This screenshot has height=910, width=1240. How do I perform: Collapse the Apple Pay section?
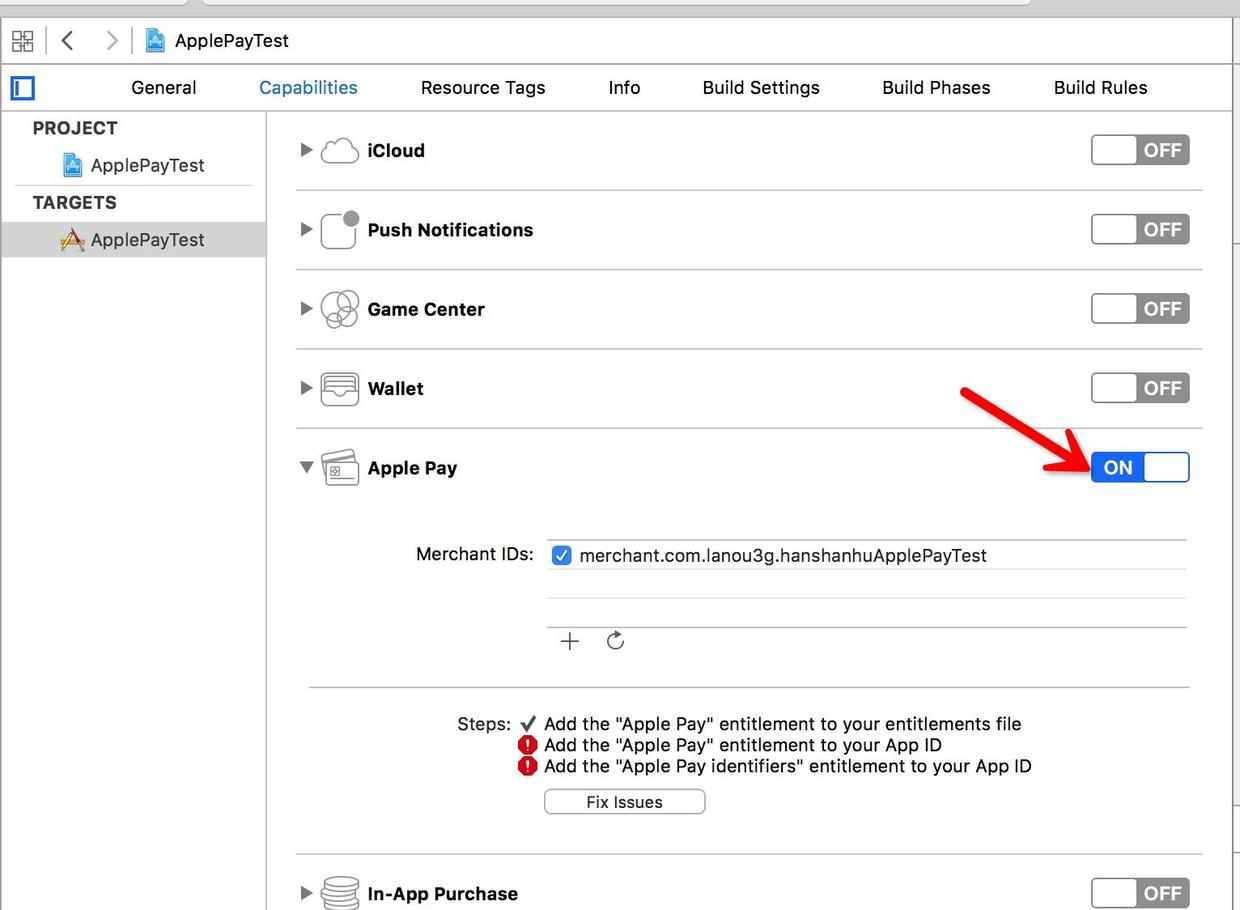(307, 467)
